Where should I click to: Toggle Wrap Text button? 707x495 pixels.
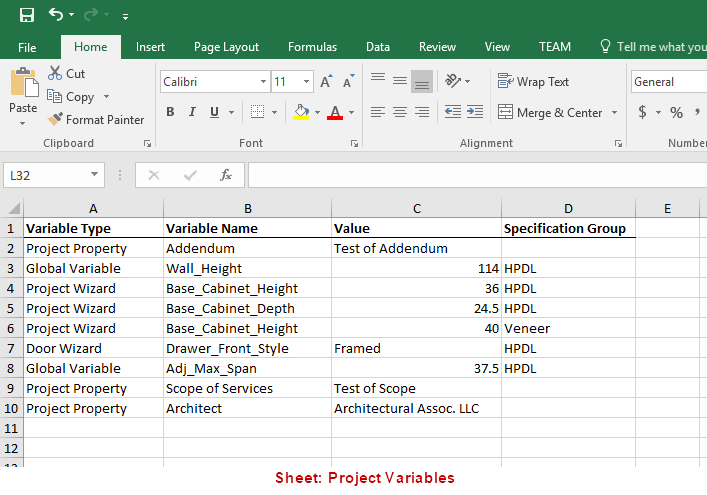click(x=533, y=82)
